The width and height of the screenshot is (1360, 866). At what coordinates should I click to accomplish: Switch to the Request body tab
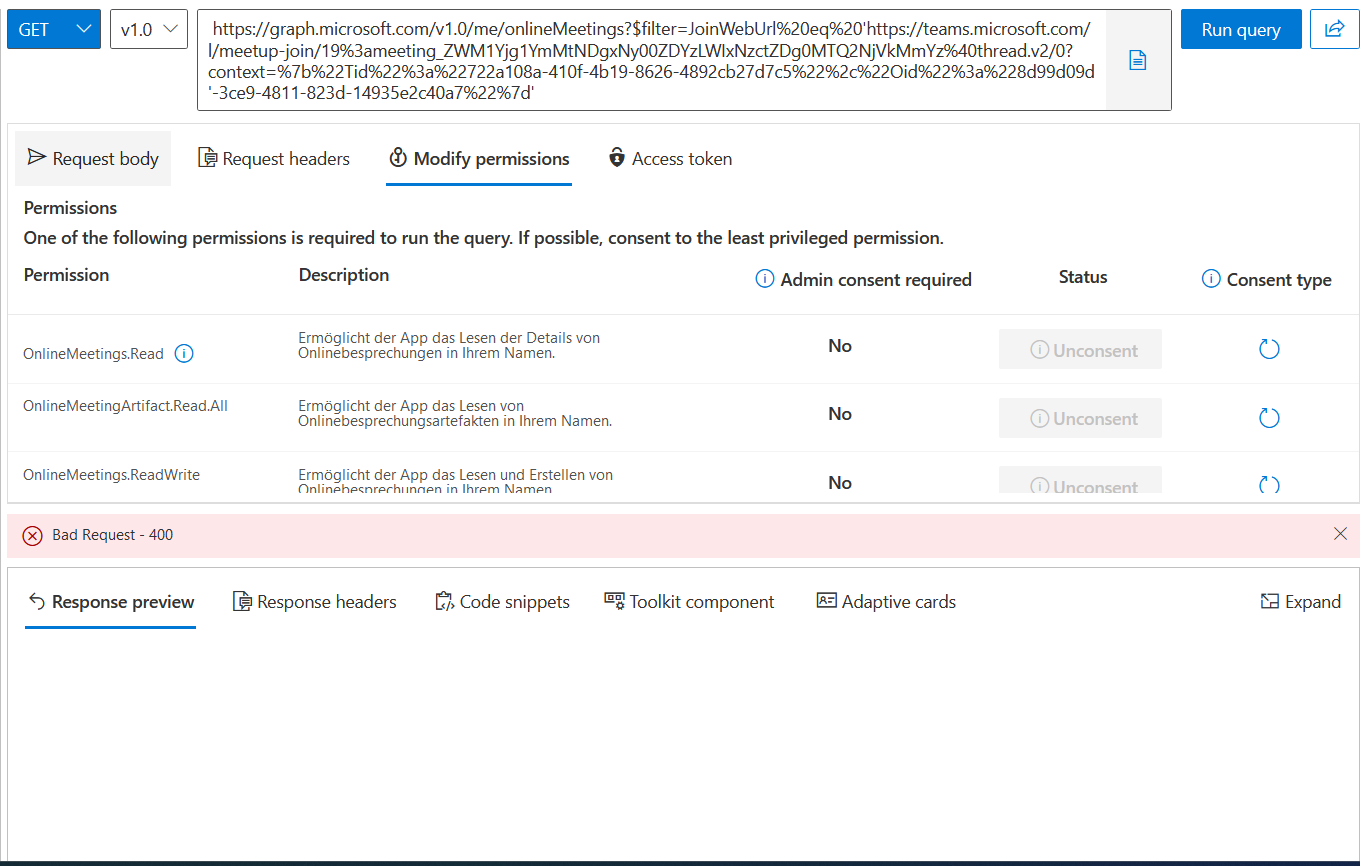point(92,158)
